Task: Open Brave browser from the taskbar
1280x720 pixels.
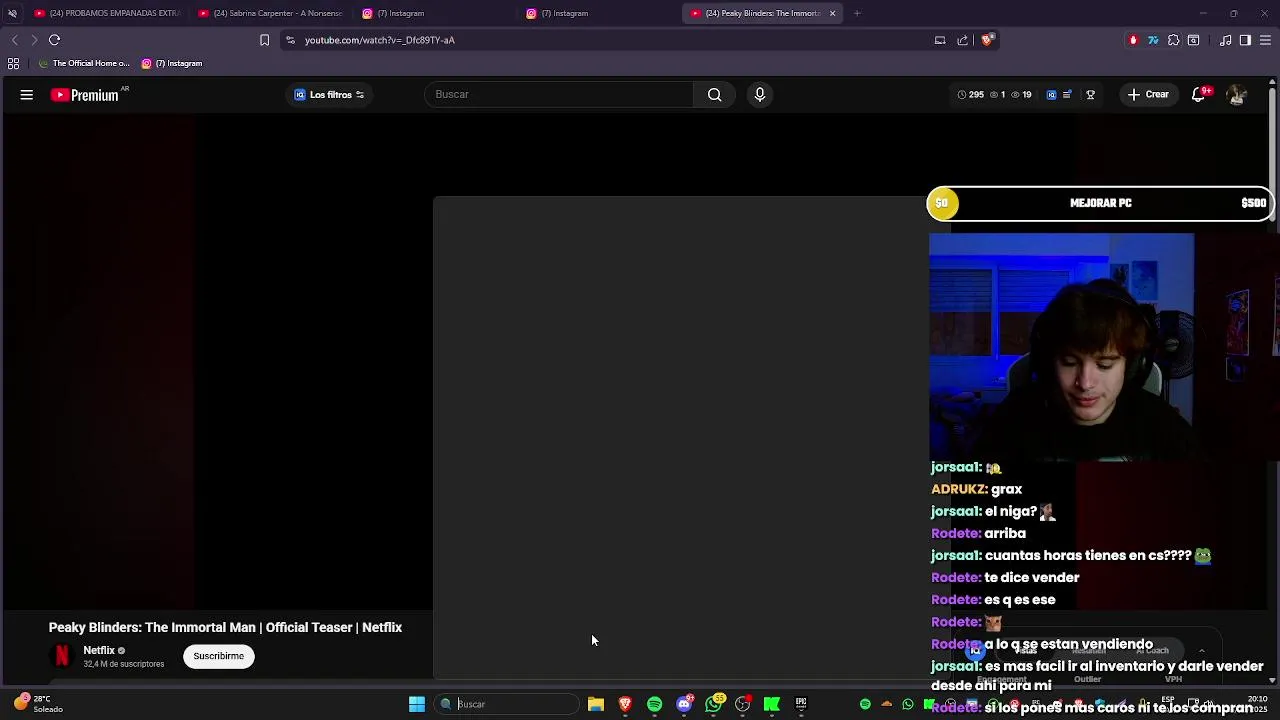Action: pos(625,704)
